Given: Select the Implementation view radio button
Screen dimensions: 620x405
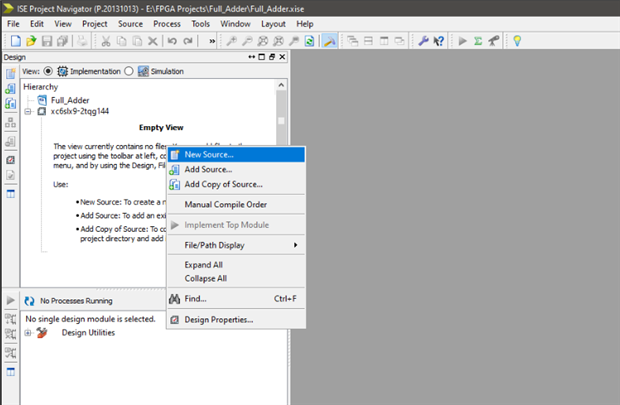Looking at the screenshot, I should coord(48,71).
